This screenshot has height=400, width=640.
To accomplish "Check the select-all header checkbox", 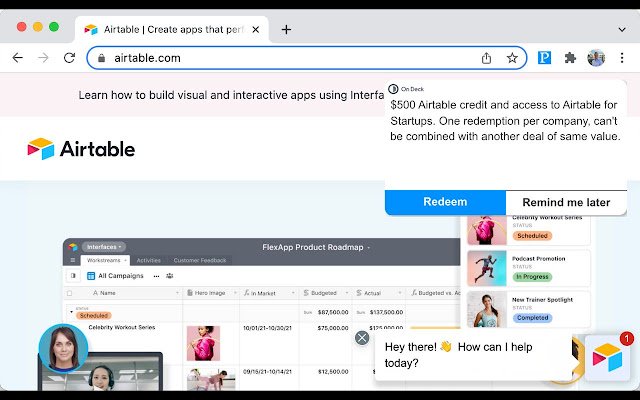I will 69,293.
